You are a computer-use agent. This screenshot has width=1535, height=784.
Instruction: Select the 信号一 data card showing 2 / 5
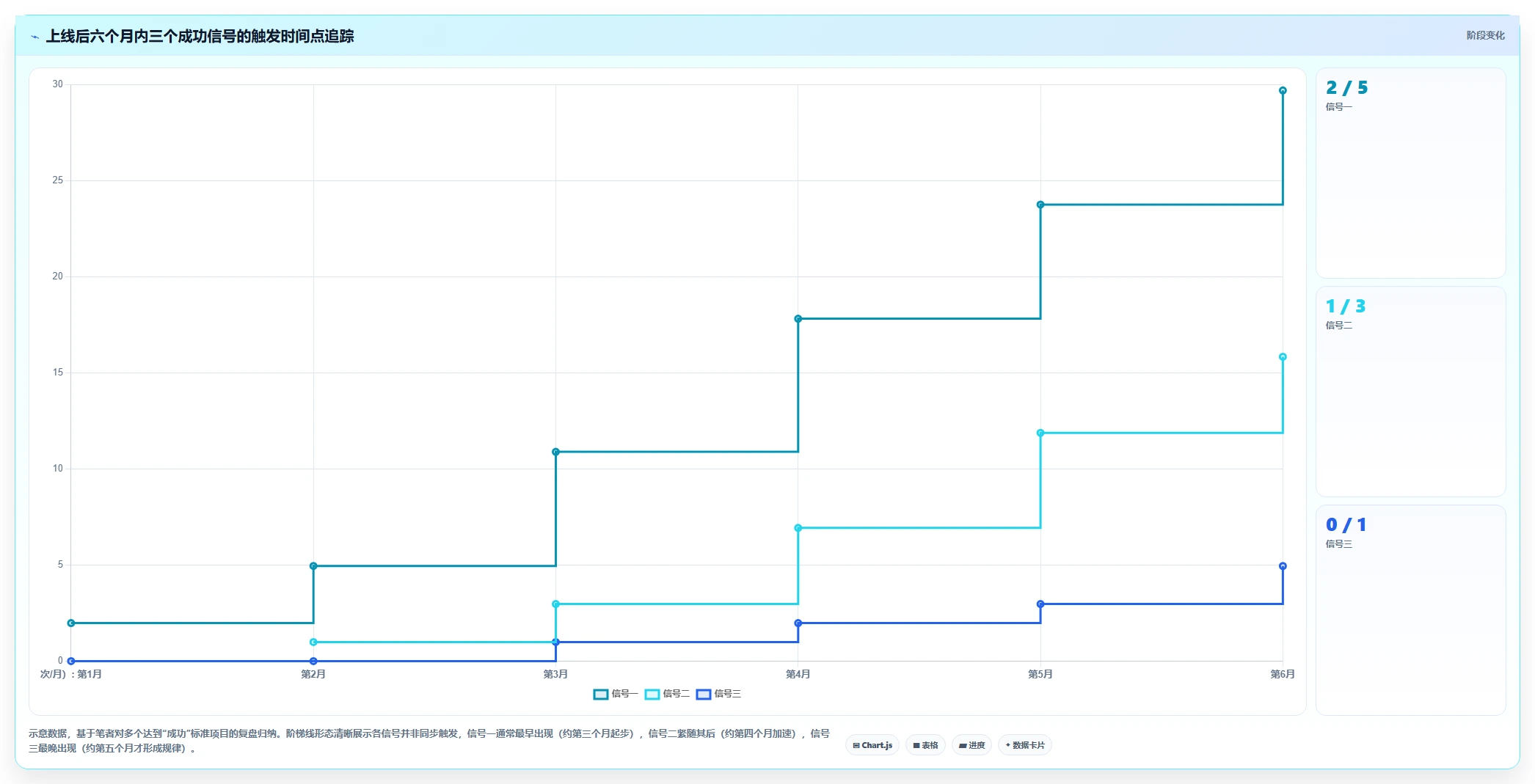1410,173
